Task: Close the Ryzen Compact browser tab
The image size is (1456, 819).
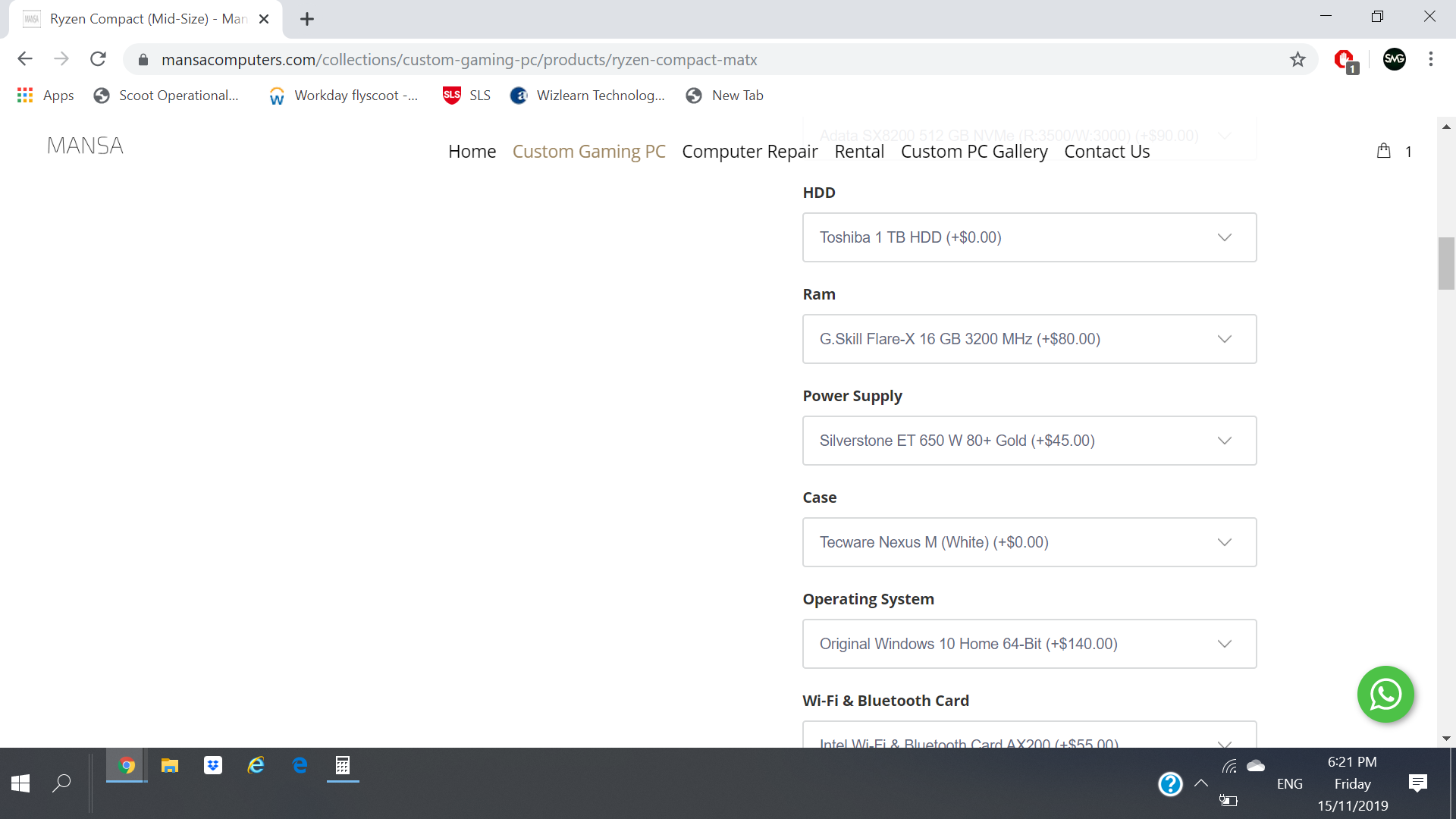Action: (x=264, y=19)
